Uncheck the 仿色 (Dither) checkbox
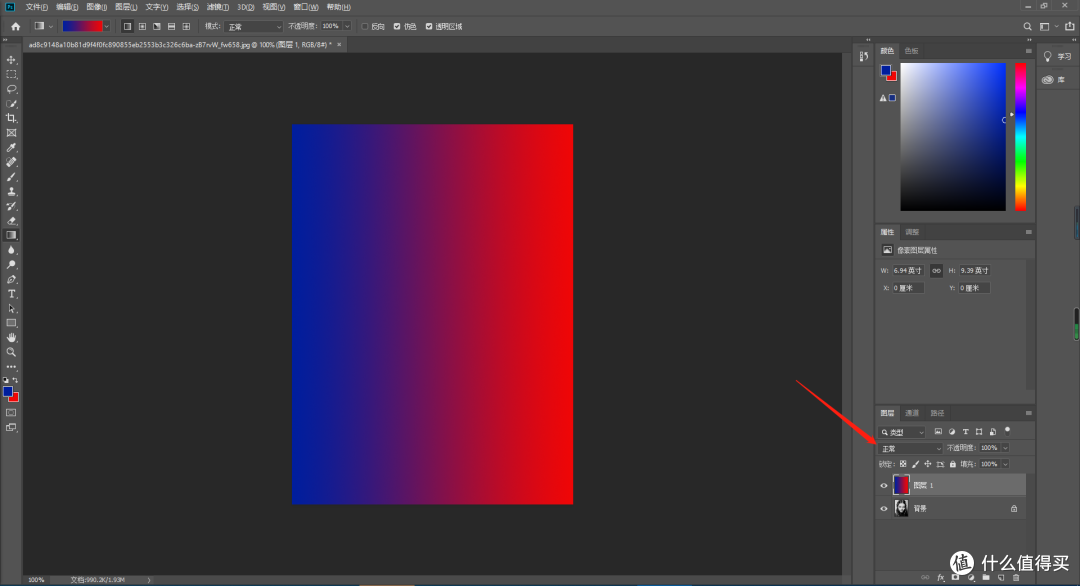The image size is (1080, 586). 397,26
